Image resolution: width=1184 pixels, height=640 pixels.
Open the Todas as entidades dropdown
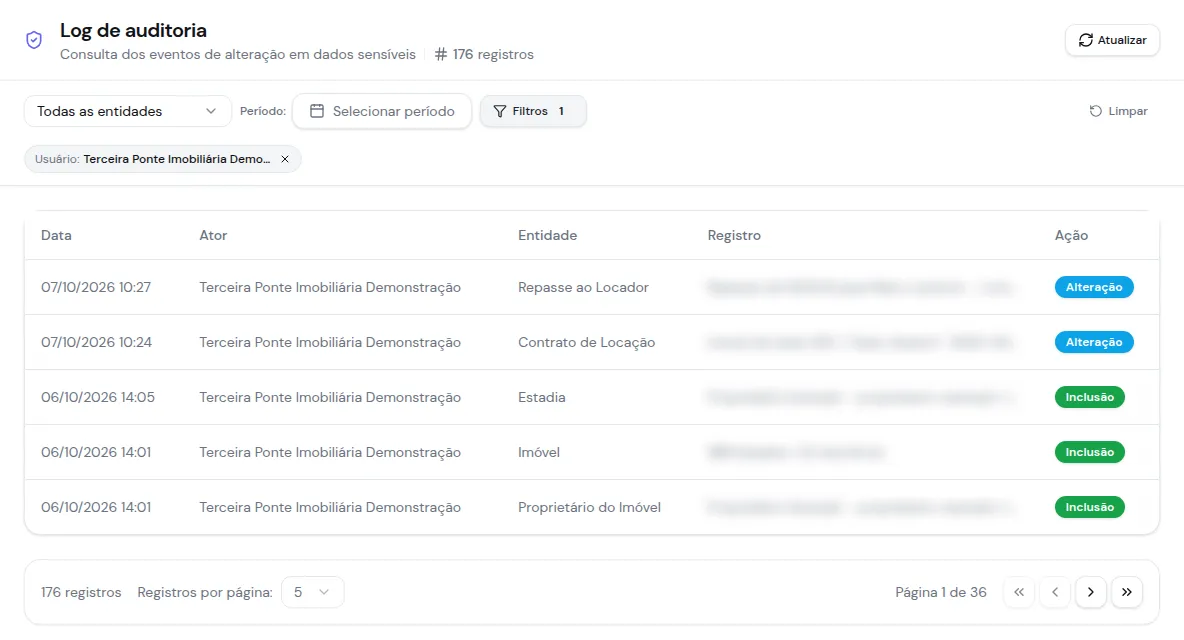coord(128,111)
